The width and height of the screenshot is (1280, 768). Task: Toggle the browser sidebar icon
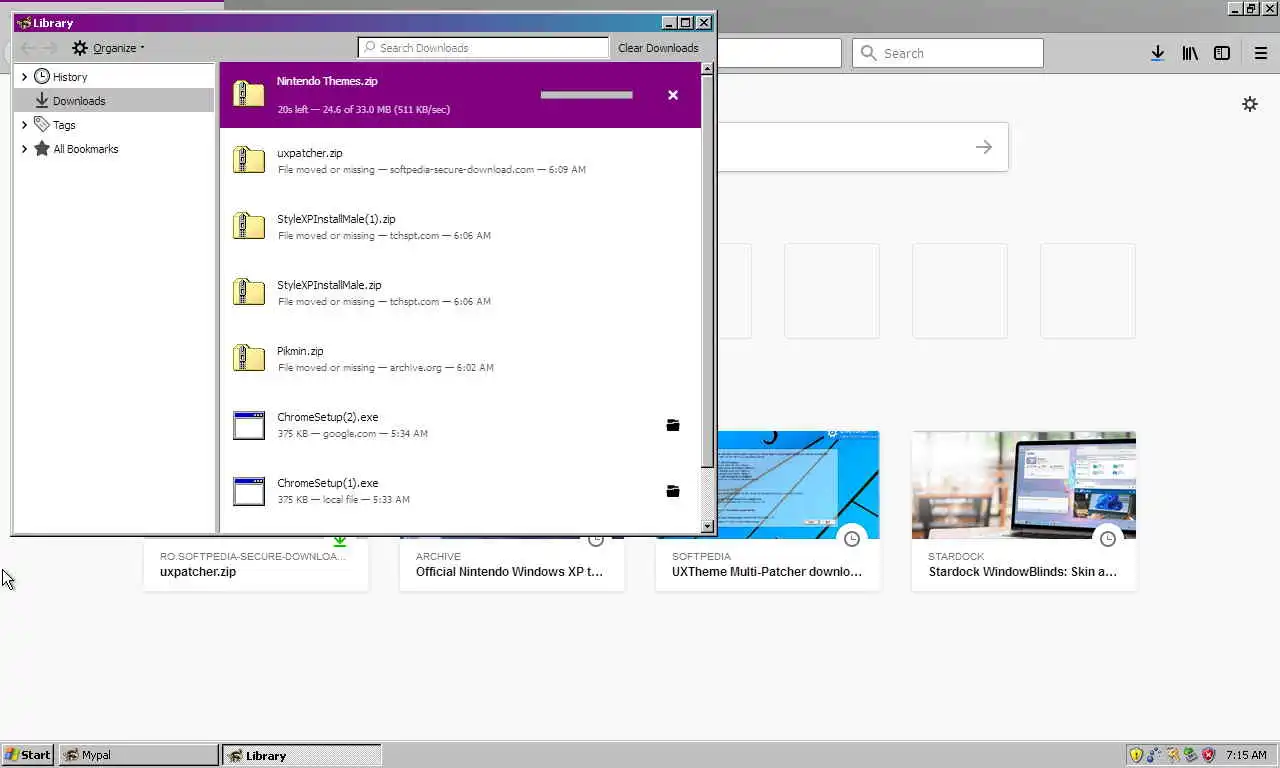click(1222, 53)
